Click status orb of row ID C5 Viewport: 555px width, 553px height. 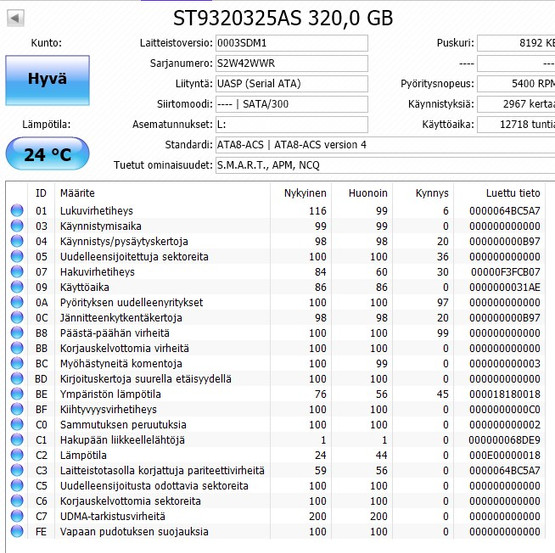17,485
